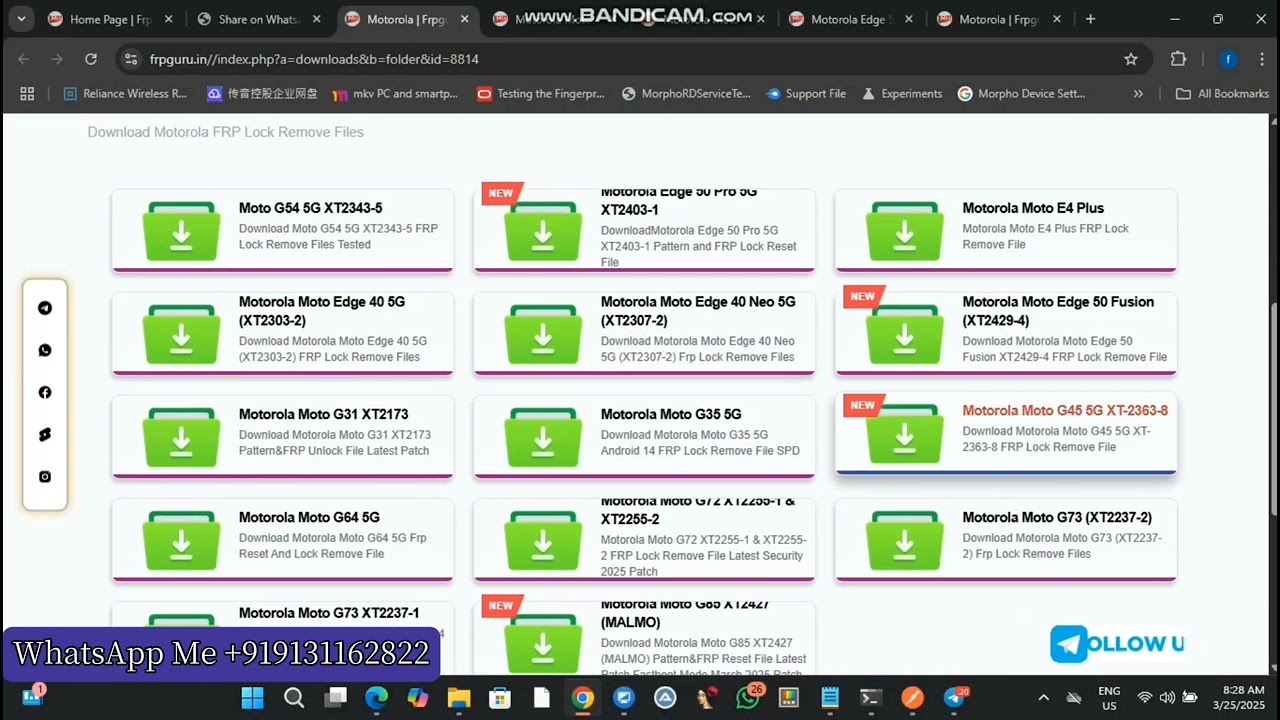Click download folder icon for Moto G31 XT2173
Screen dimensions: 1280x720
point(181,437)
